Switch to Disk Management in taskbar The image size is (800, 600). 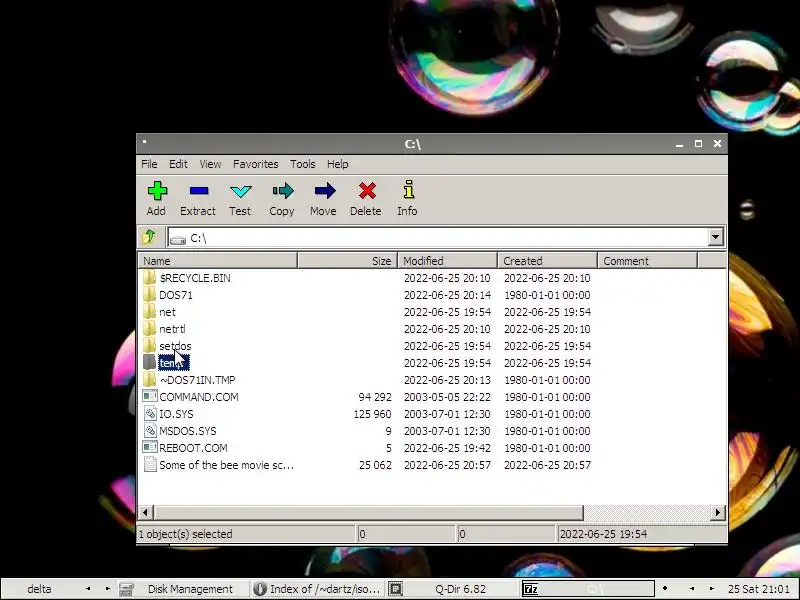[183, 589]
